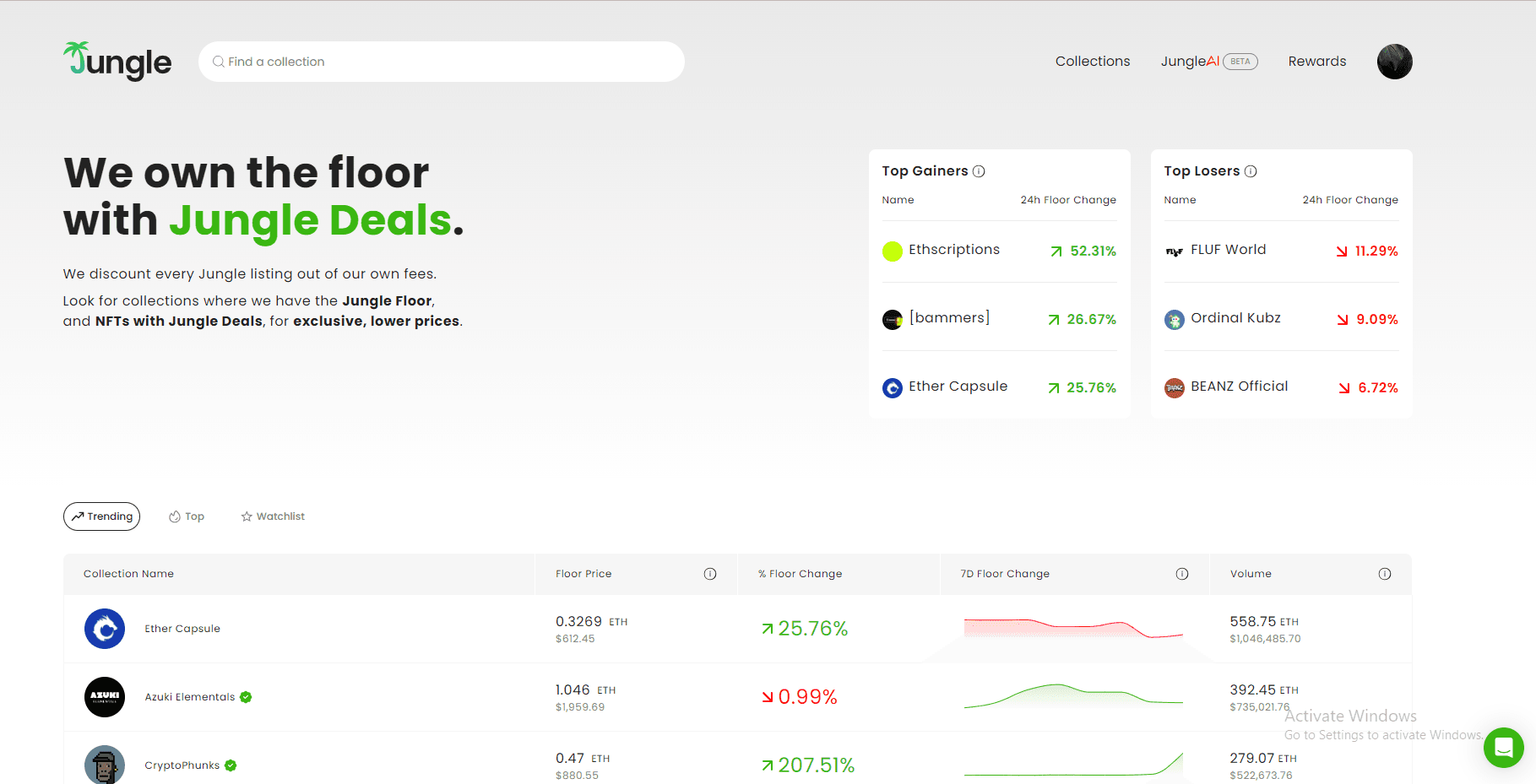1536x784 pixels.
Task: Click the BEANZ Official collection icon
Action: coord(1175,388)
